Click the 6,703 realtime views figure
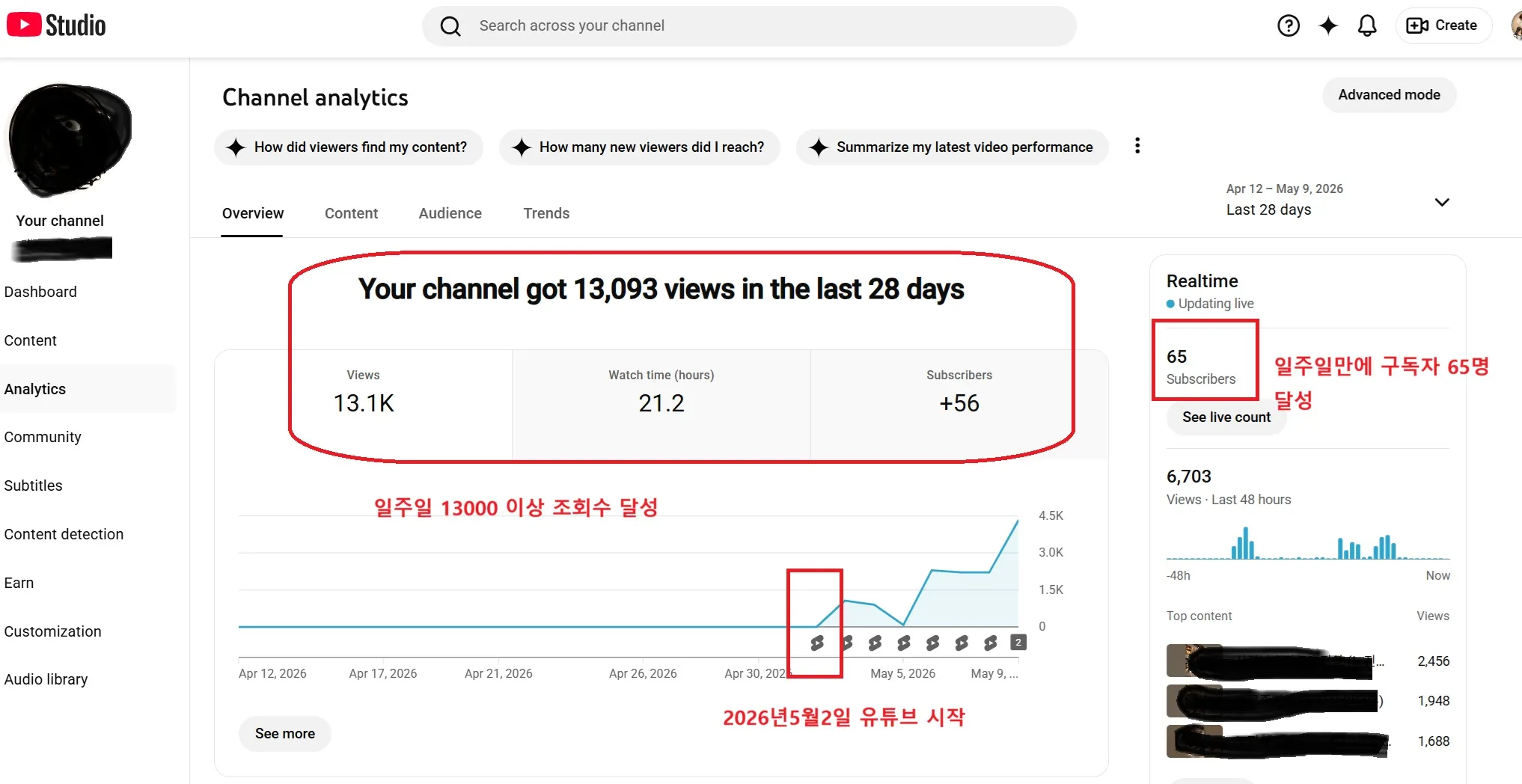Image resolution: width=1522 pixels, height=784 pixels. point(1189,477)
